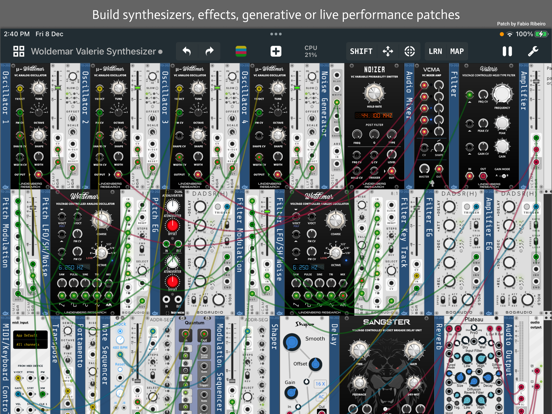
Task: Click Noizer OUT jack
Action: [x=391, y=171]
